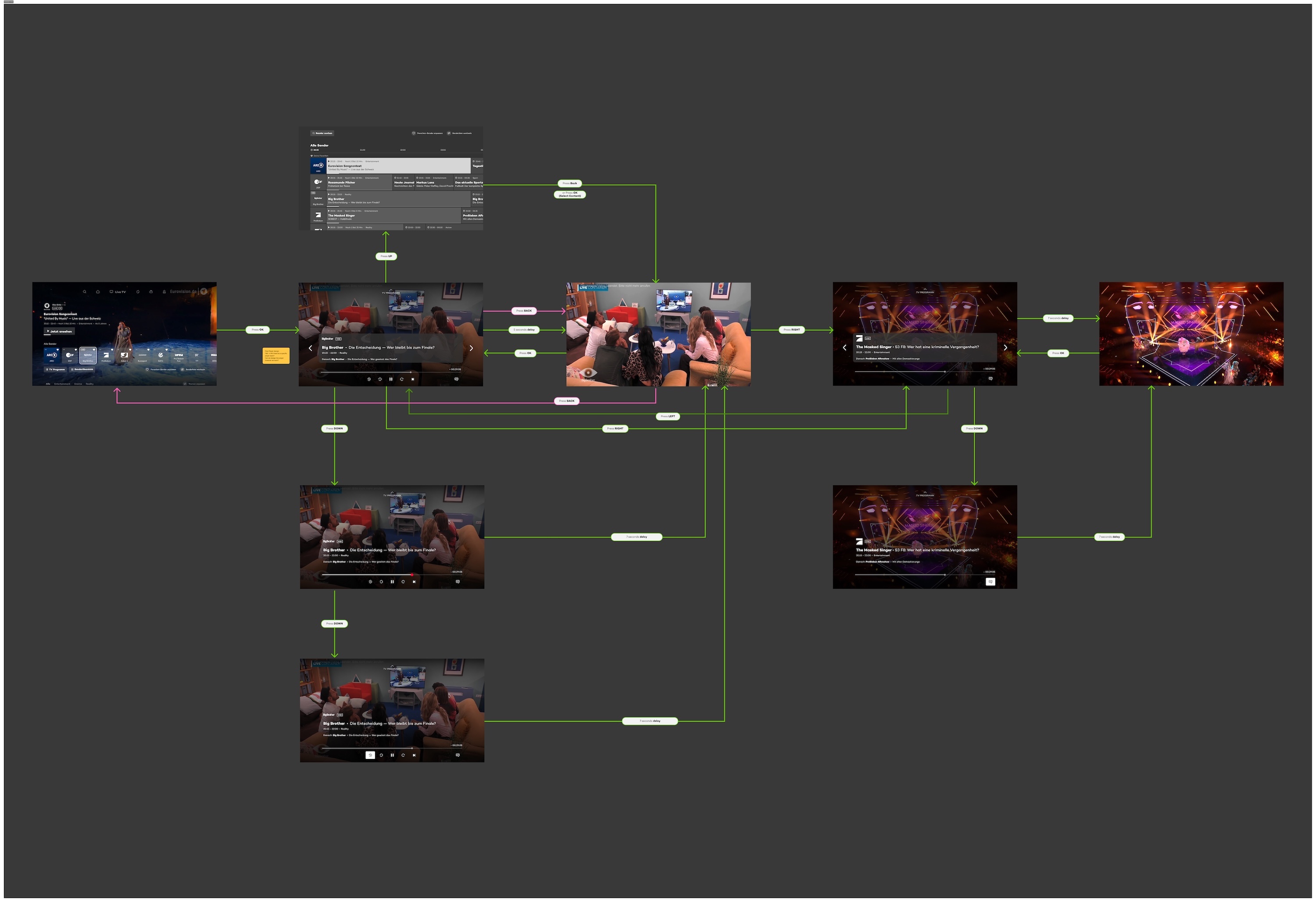
Task: Click the TV Programm button on home screen
Action: (x=56, y=370)
